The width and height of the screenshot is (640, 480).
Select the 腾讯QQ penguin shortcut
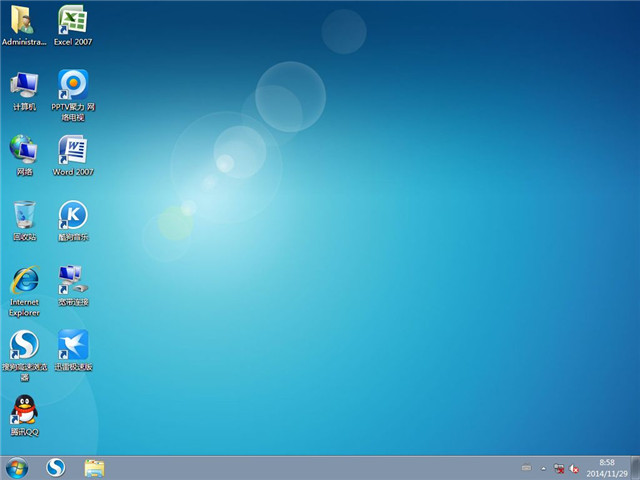[x=24, y=416]
